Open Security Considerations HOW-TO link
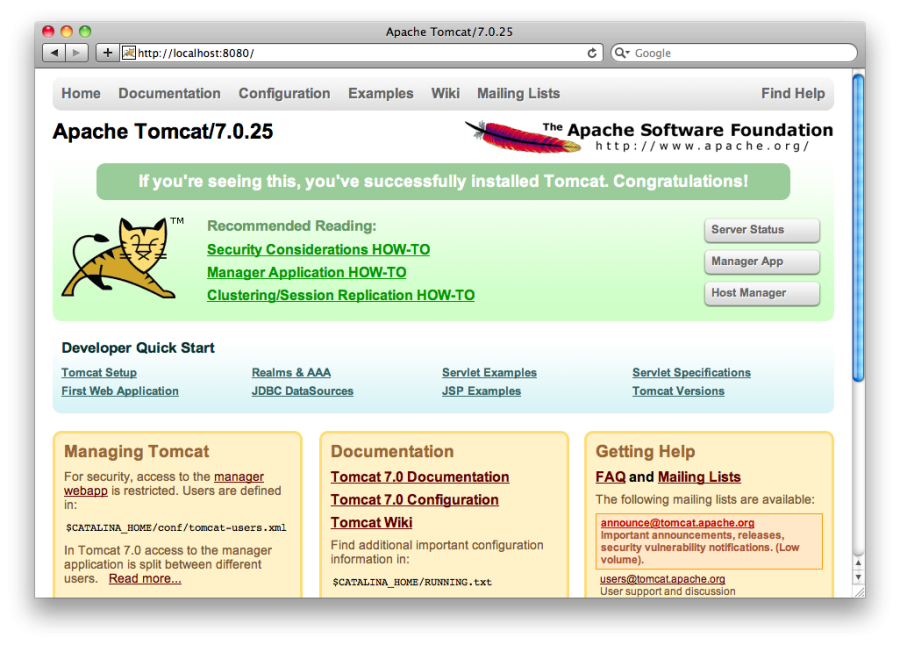The height and width of the screenshot is (645, 900). 318,250
